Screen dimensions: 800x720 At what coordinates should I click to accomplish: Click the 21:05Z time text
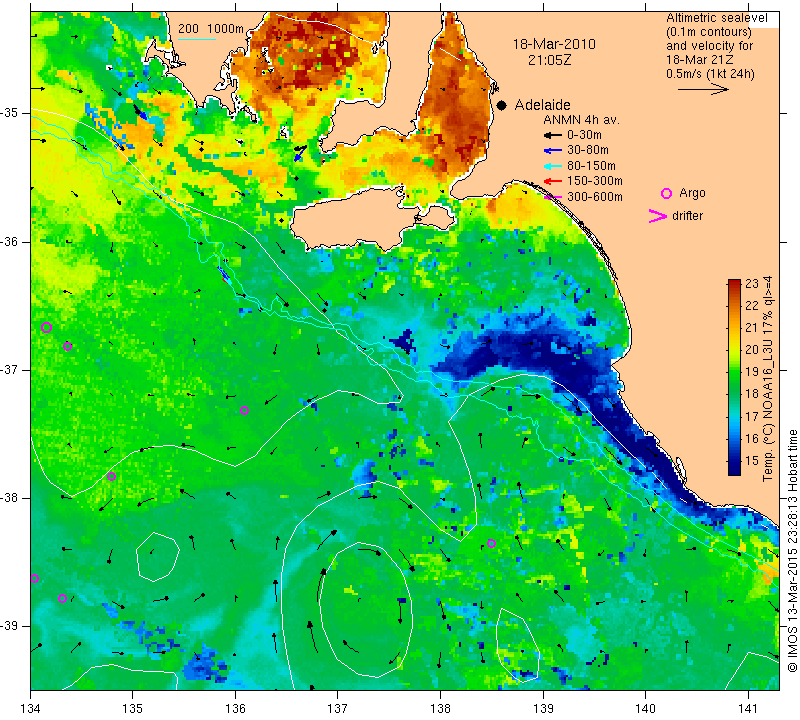click(549, 60)
